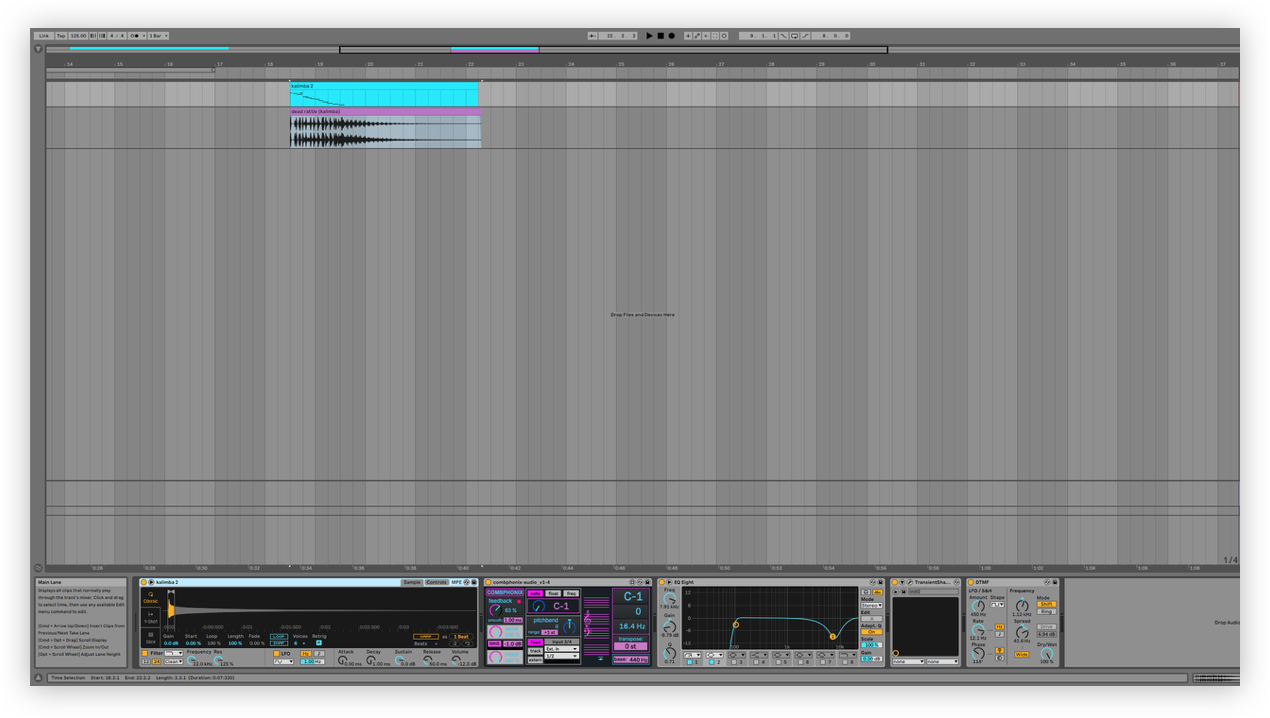Toggle the EQ Eight device activator
Viewport: 1270px width, 718px height.
tap(662, 582)
